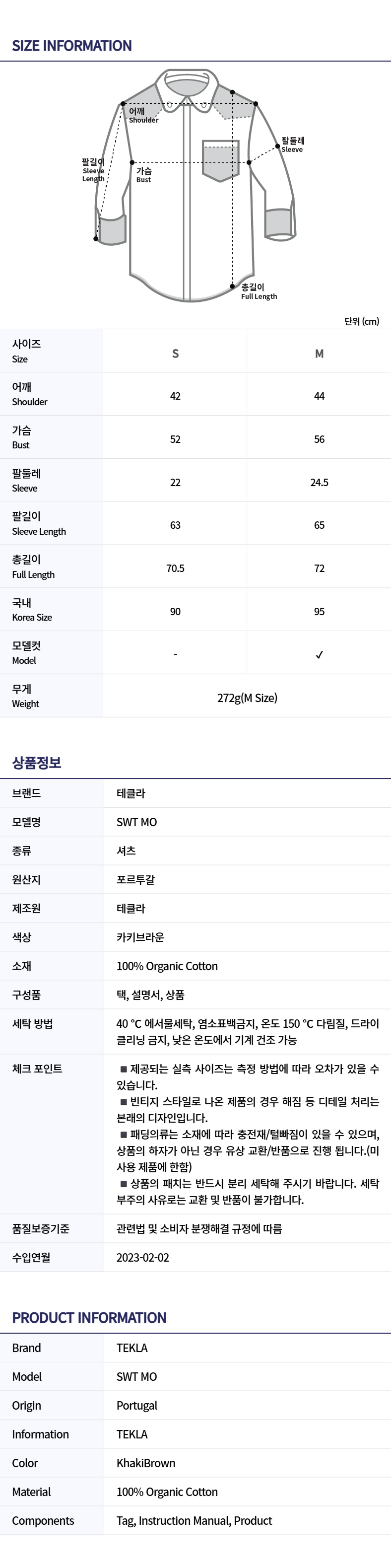The image size is (391, 1568).
Task: Click the Portugal origin value
Action: [137, 1406]
